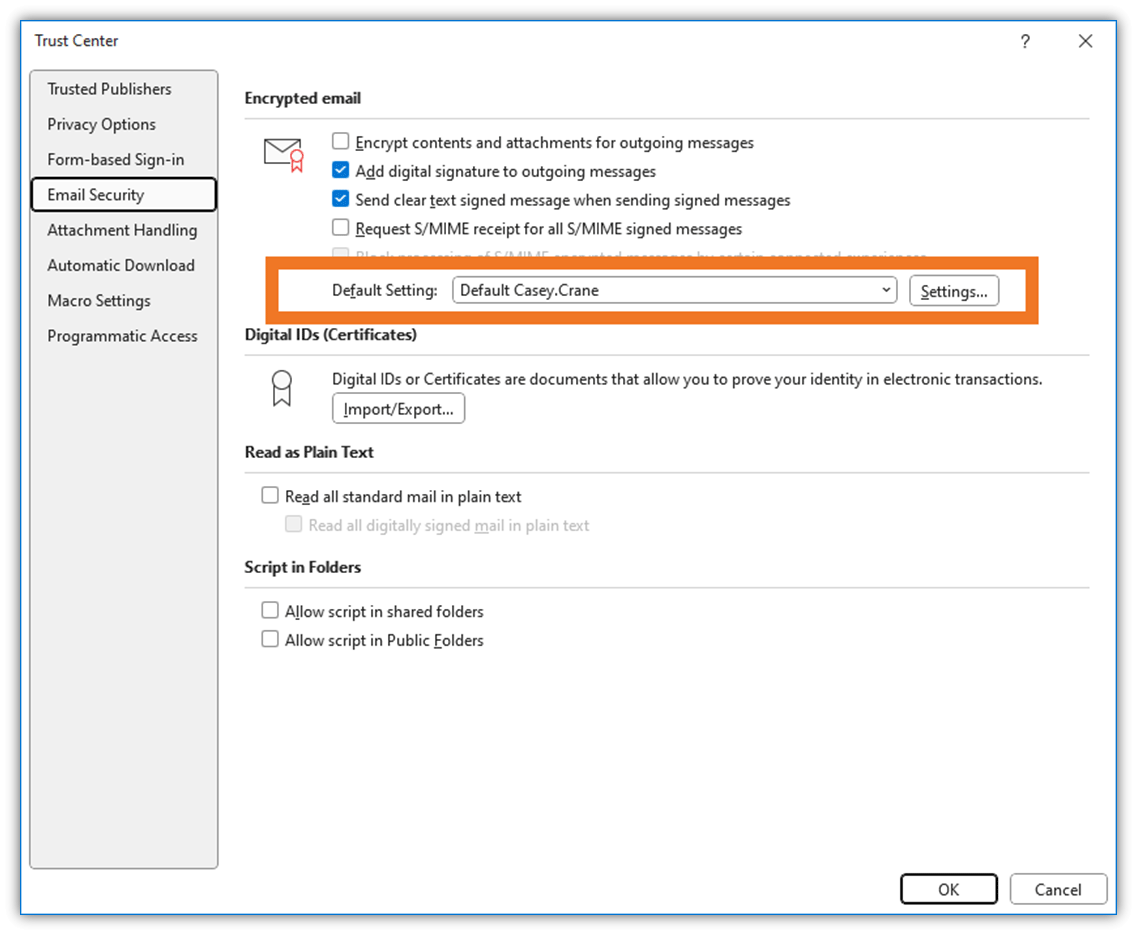1137x935 pixels.
Task: Open the Attachment Handling section
Action: (x=121, y=230)
